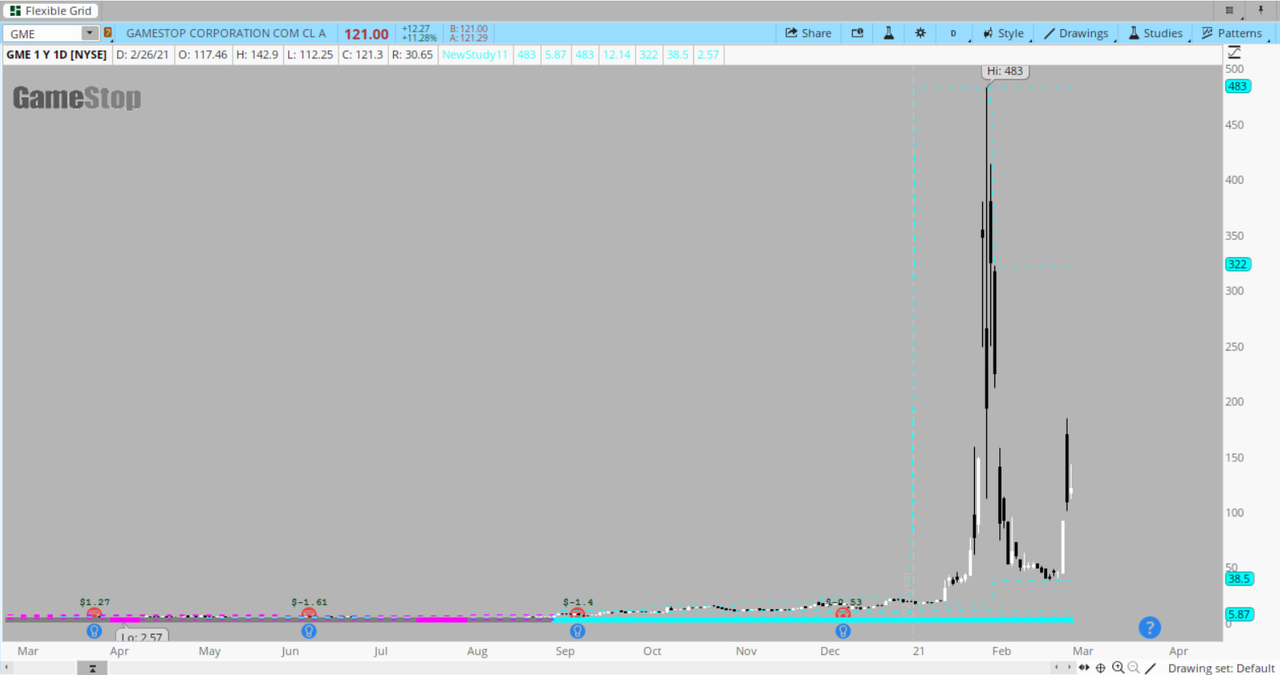Viewport: 1280px width, 675px height.
Task: Click blue lightbulb event icon near September
Action: 577,631
